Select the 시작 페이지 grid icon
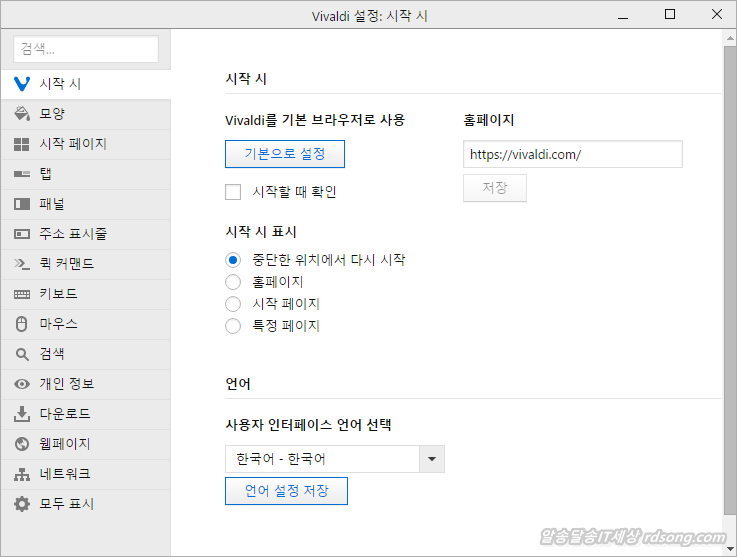The image size is (737, 557). [22, 144]
